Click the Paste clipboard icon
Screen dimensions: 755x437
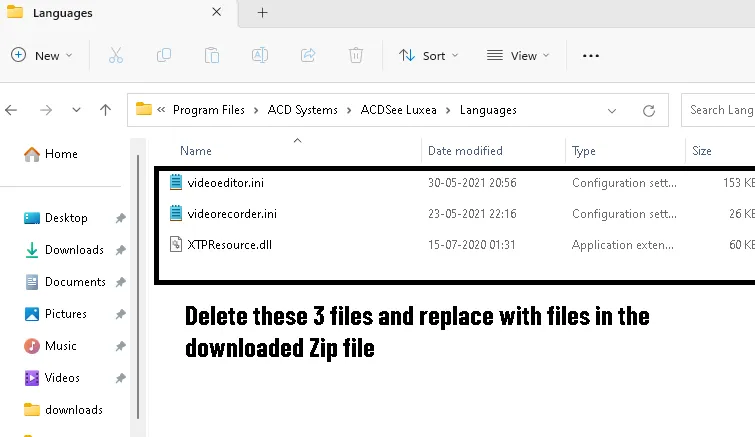[x=211, y=56]
